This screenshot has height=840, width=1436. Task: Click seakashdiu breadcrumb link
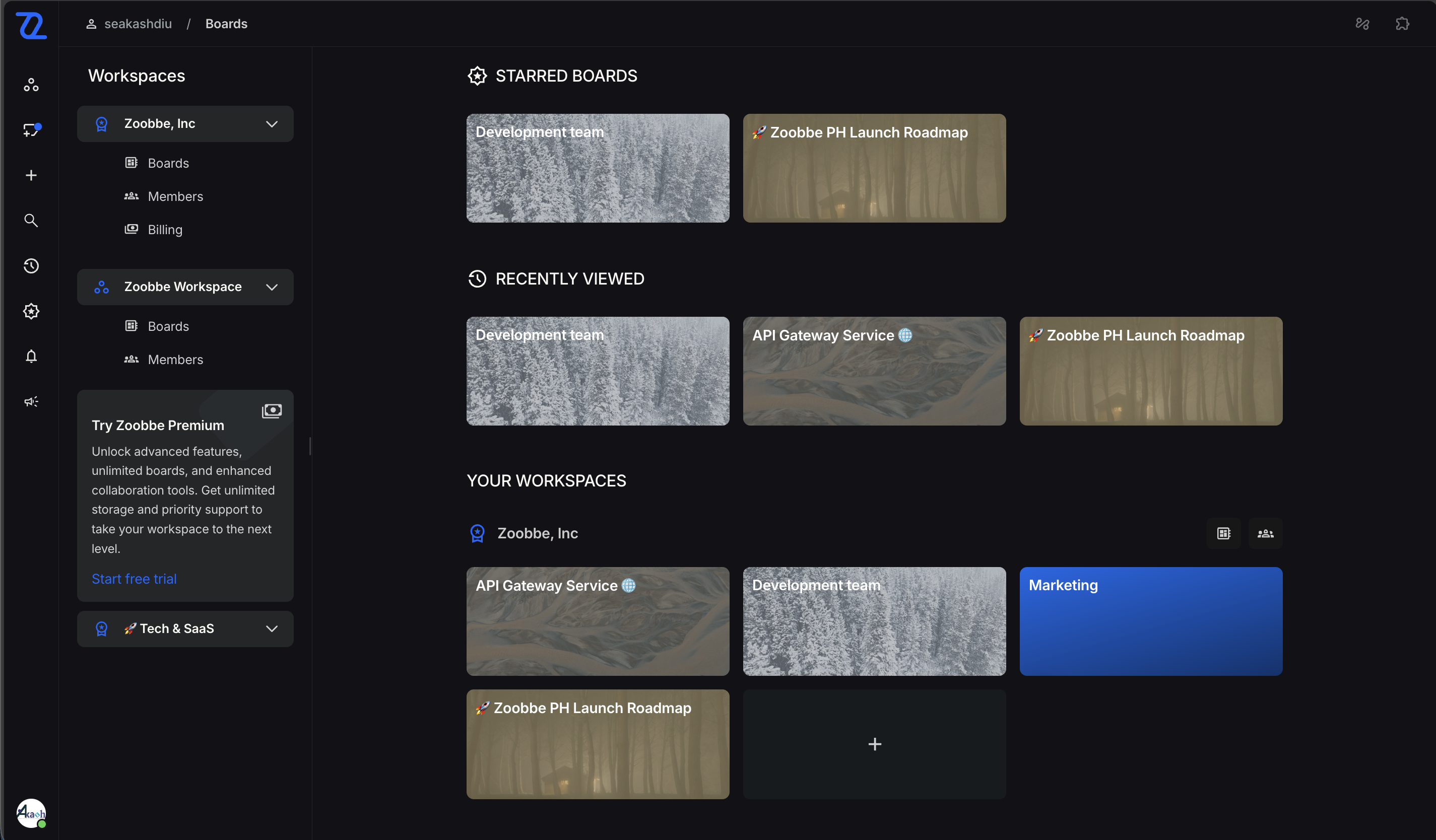(x=138, y=24)
